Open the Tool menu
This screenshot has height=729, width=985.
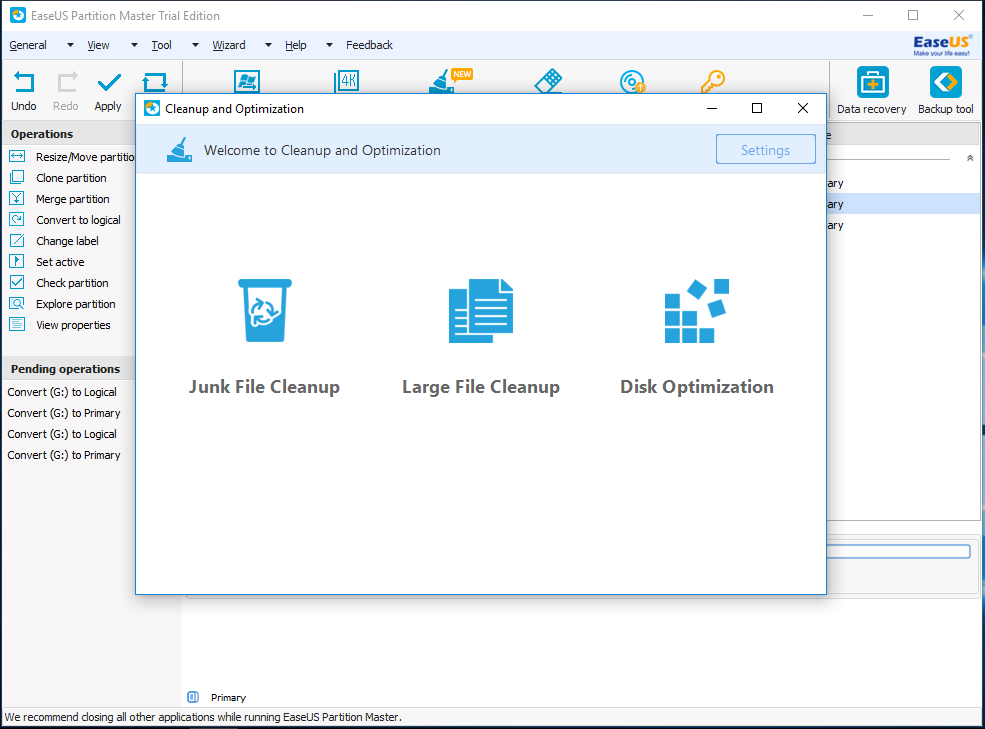point(161,45)
